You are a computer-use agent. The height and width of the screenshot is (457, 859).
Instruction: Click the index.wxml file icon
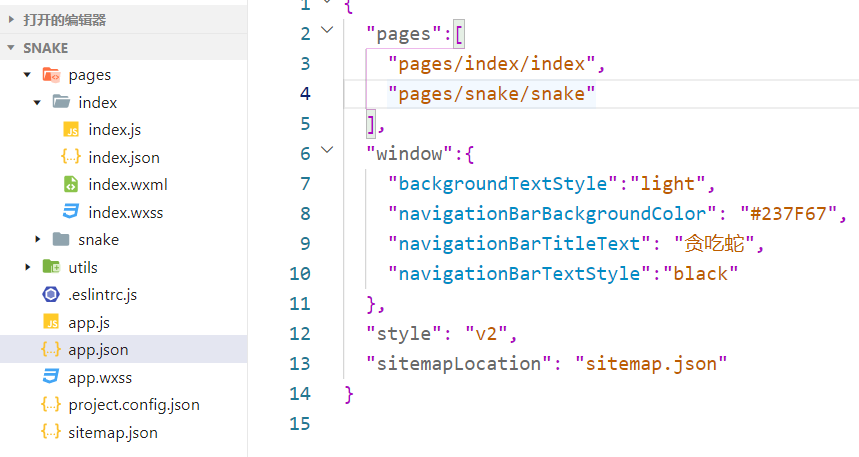point(71,185)
